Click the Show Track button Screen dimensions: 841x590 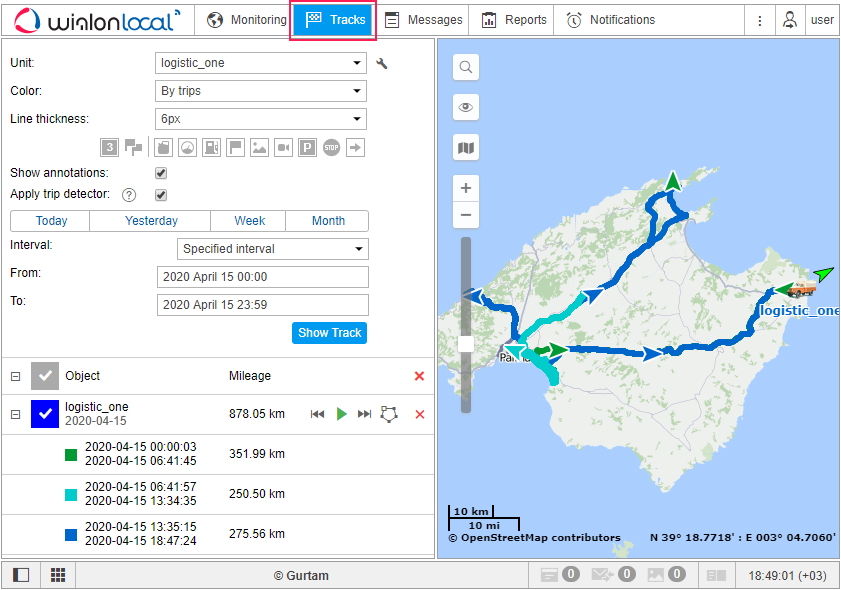tap(329, 333)
